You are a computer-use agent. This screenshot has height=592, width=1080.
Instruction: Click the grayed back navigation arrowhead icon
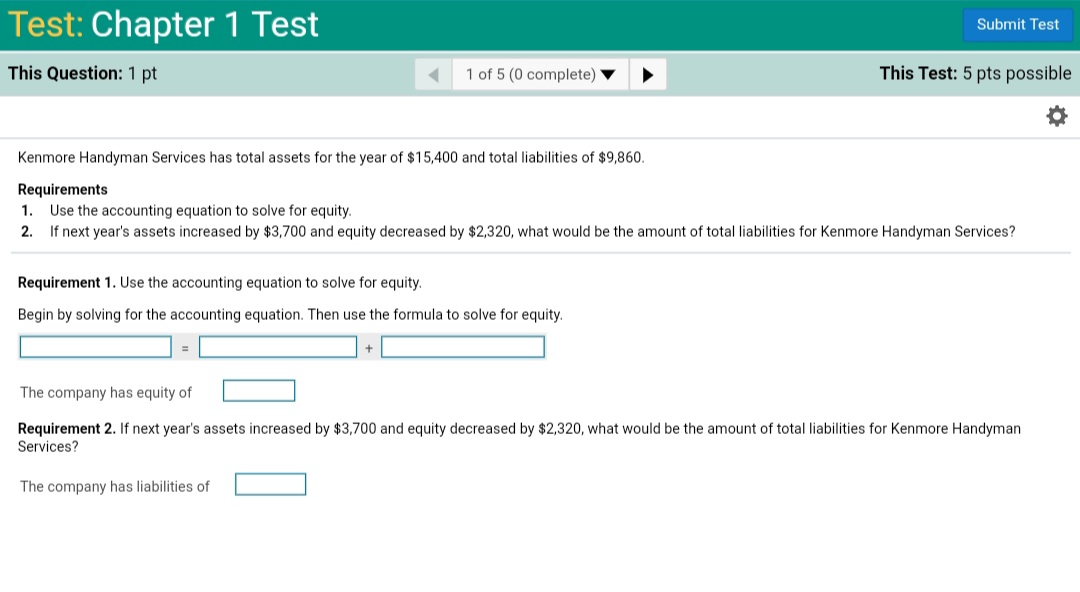433,73
